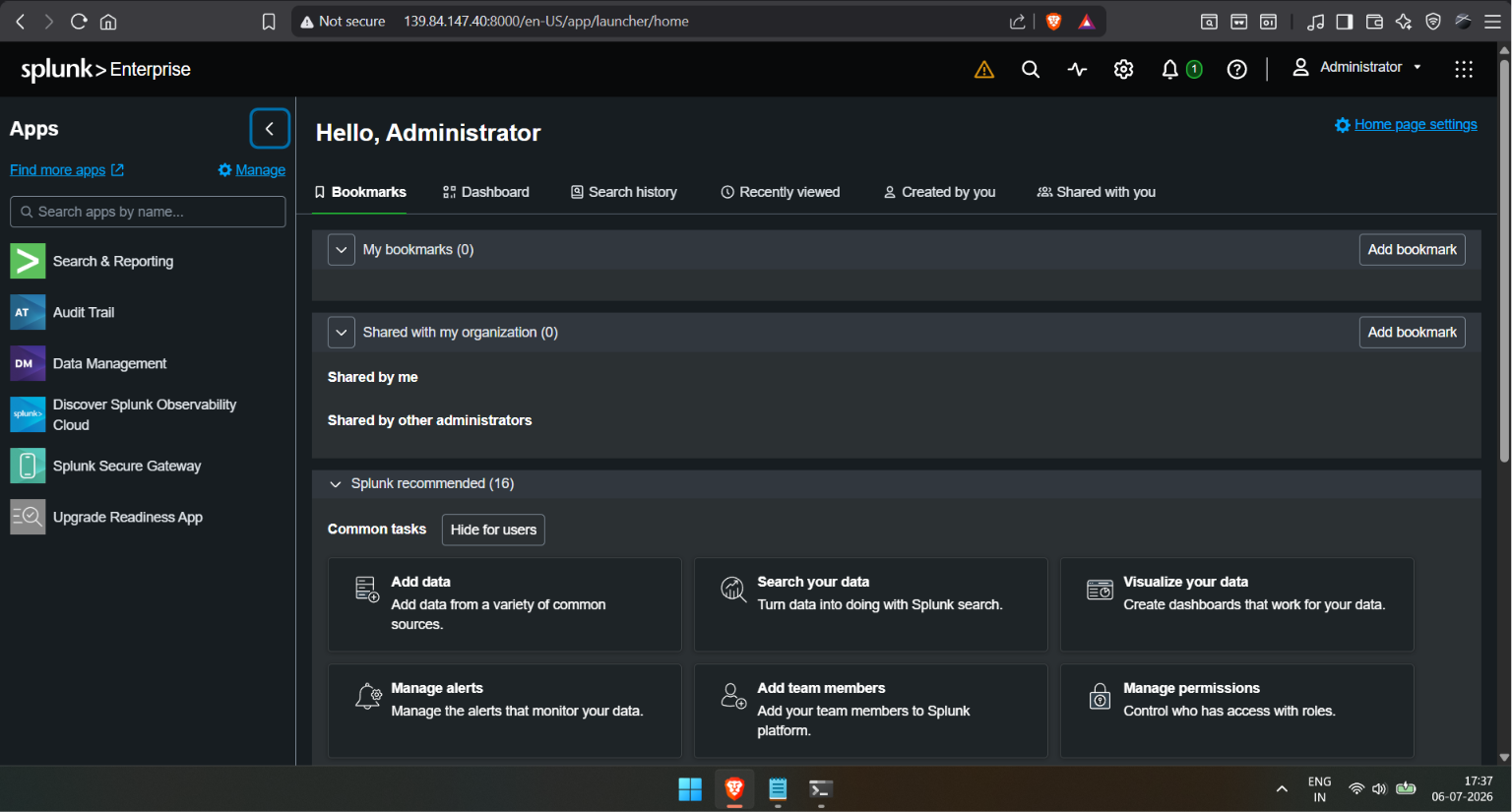This screenshot has width=1512, height=812.
Task: Open the Upgrade Readiness App icon
Action: 28,517
